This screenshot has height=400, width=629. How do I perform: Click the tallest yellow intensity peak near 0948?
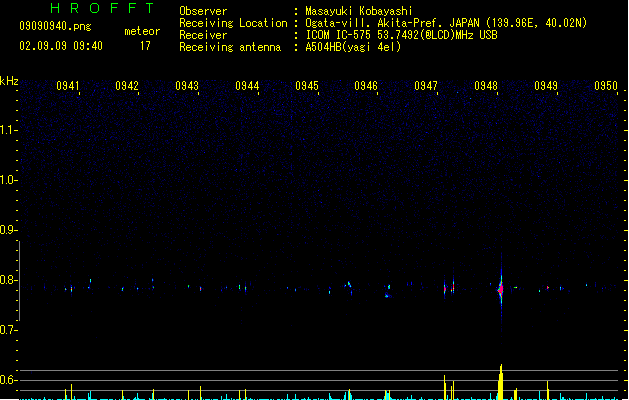click(501, 382)
